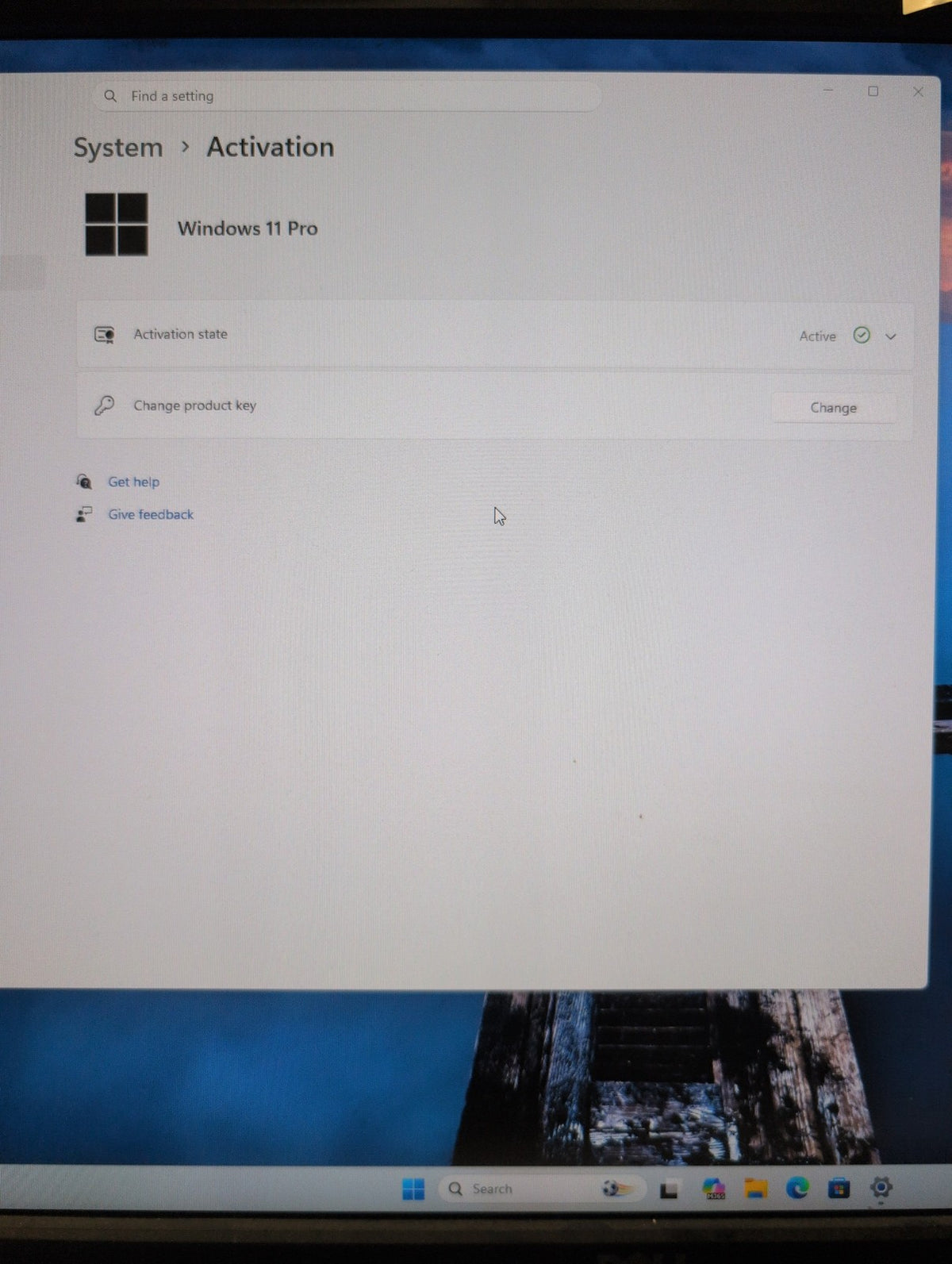Screen dimensions: 952x1264
Task: Click the Get help icon
Action: [x=84, y=482]
